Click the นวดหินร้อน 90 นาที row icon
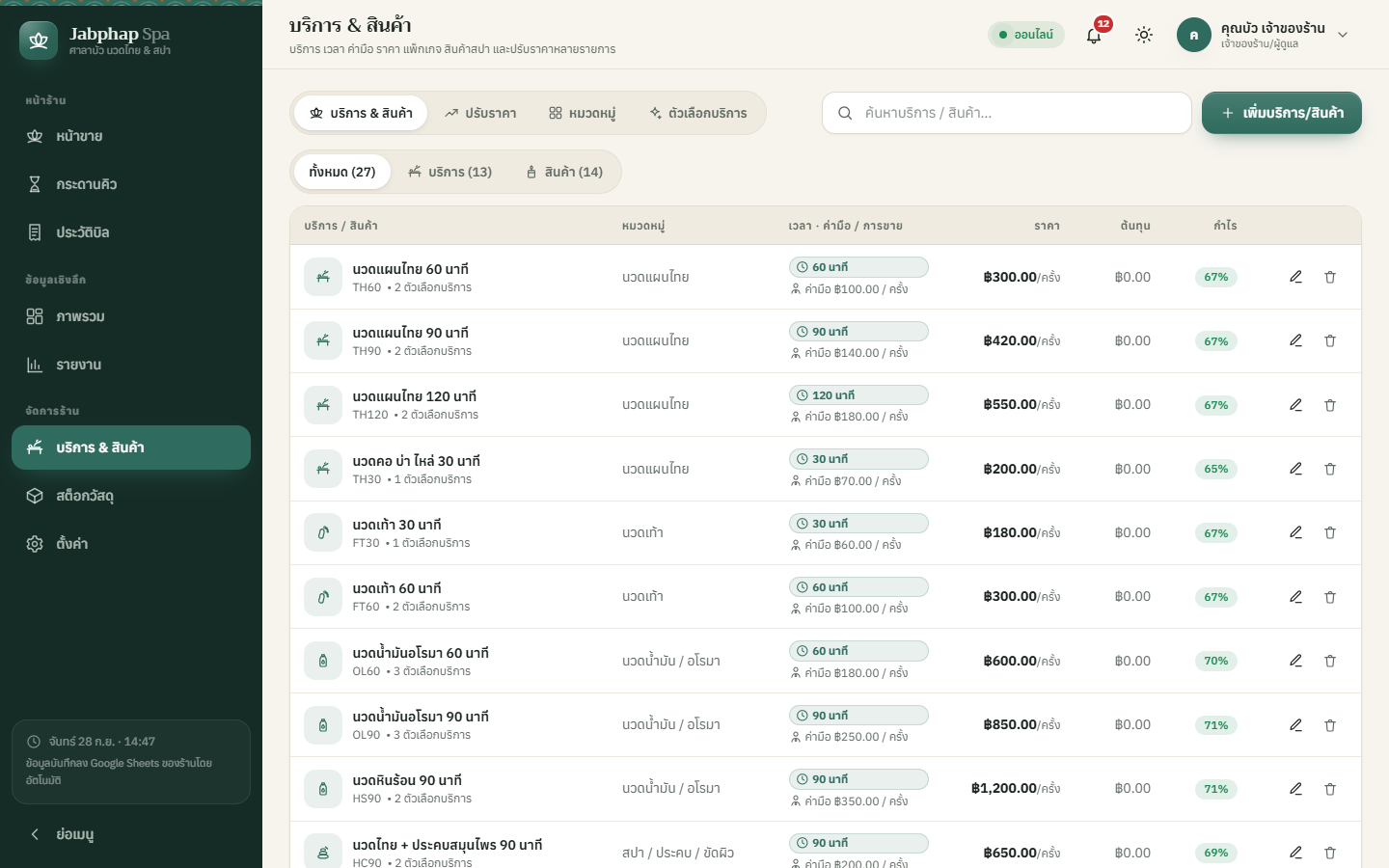This screenshot has width=1389, height=868. pyautogui.click(x=323, y=789)
